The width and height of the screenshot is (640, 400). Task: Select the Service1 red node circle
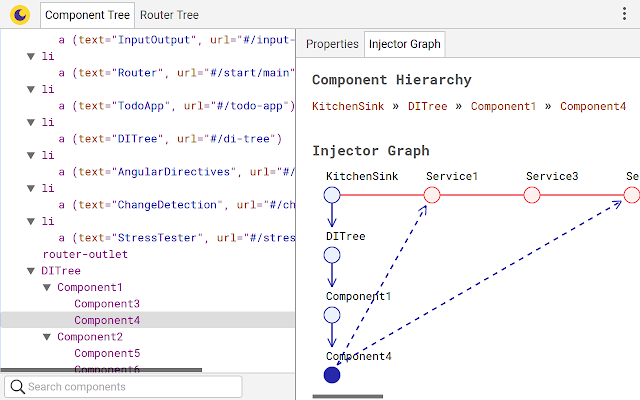click(432, 195)
